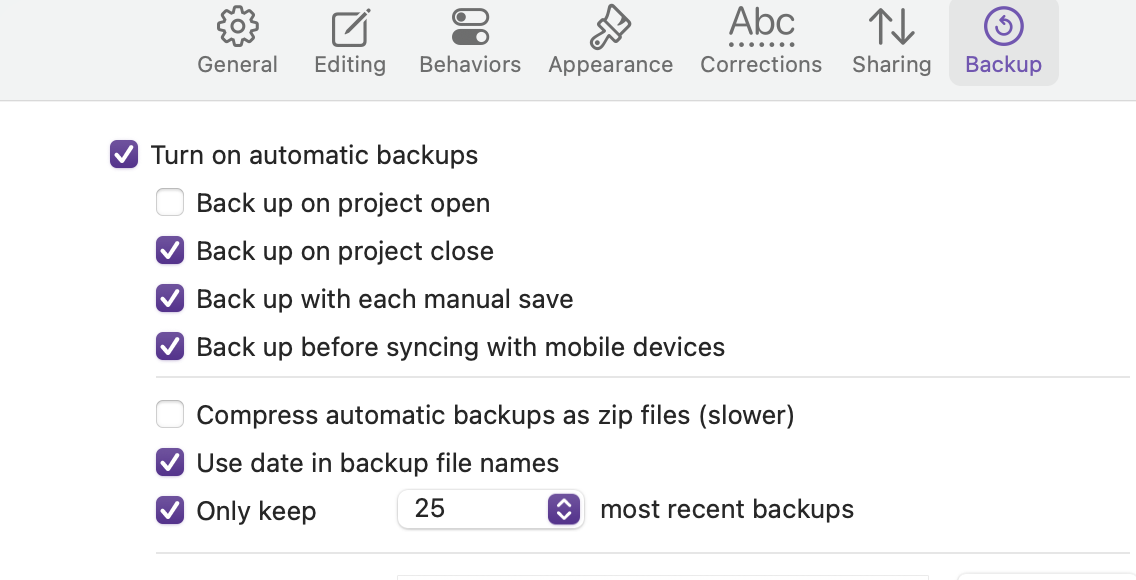Screen dimensions: 1136x580
Task: Open Corrections preferences Abc icon
Action: coord(761,25)
